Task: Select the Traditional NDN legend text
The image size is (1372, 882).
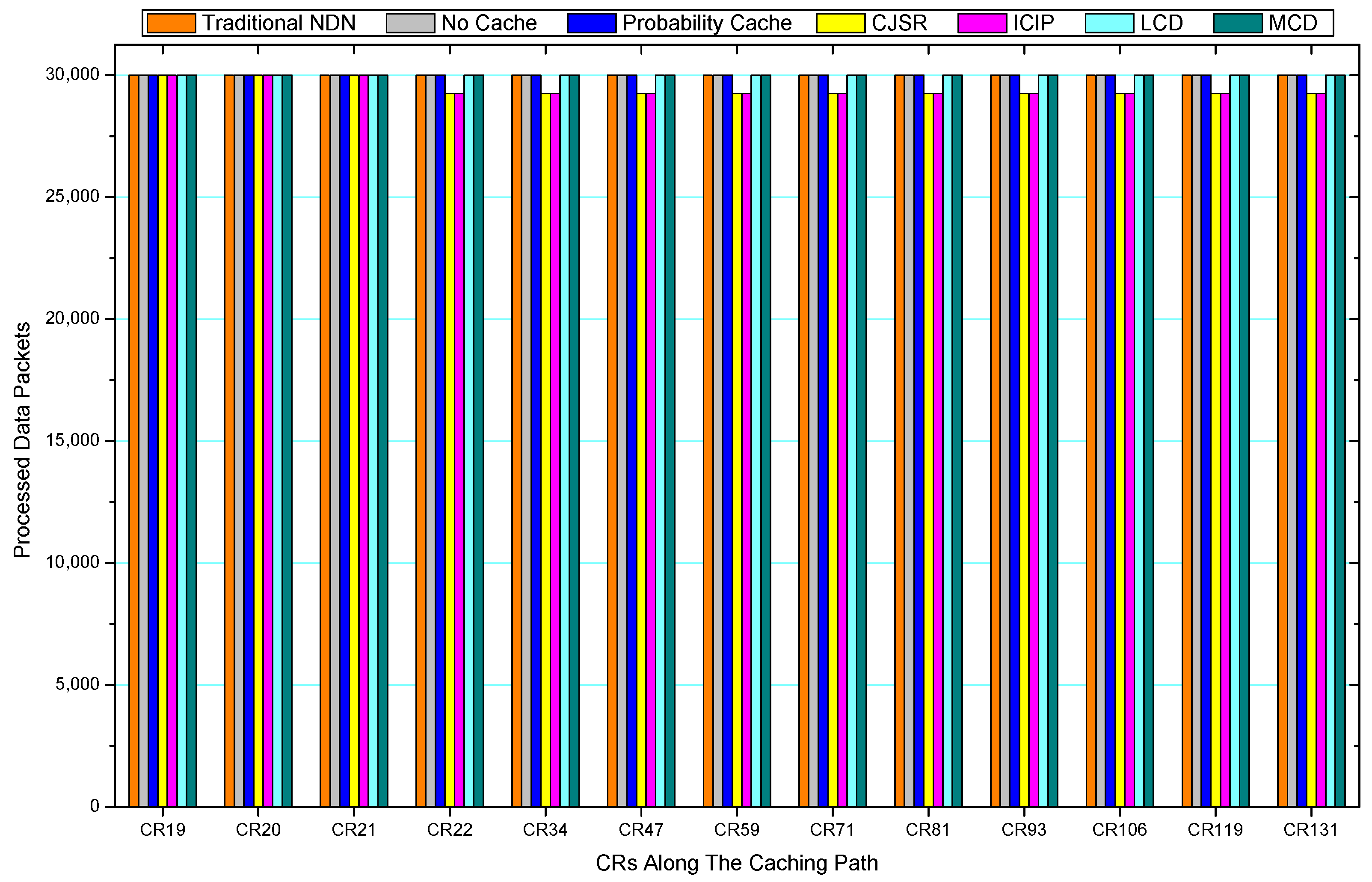Action: pyautogui.click(x=279, y=24)
